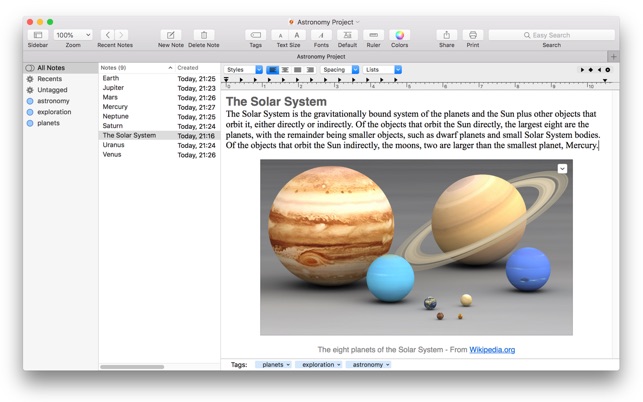643x402 pixels.
Task: Open the Zoom 100% dropdown
Action: (73, 35)
